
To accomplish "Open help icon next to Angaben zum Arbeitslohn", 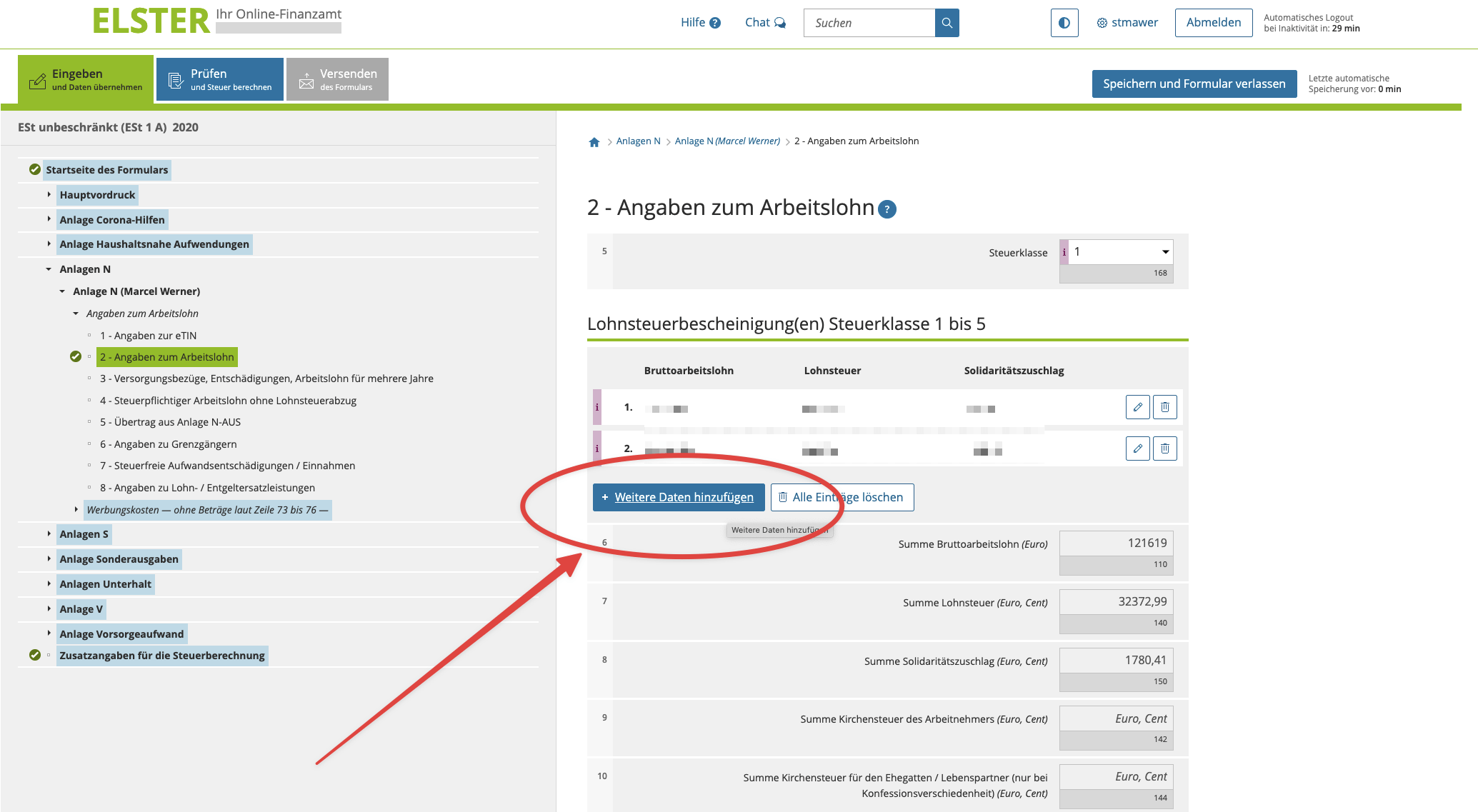I will click(887, 209).
